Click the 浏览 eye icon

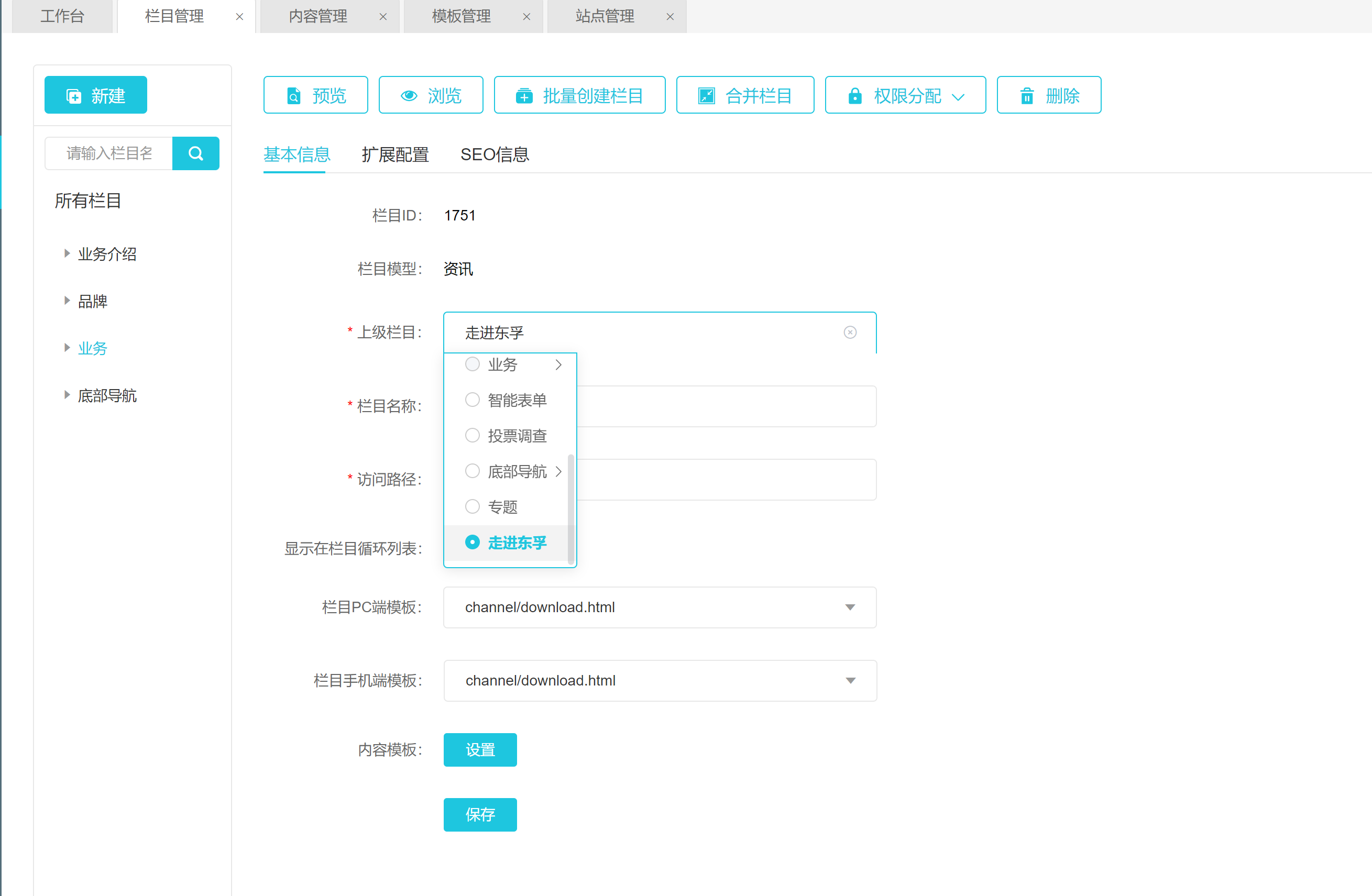coord(409,96)
